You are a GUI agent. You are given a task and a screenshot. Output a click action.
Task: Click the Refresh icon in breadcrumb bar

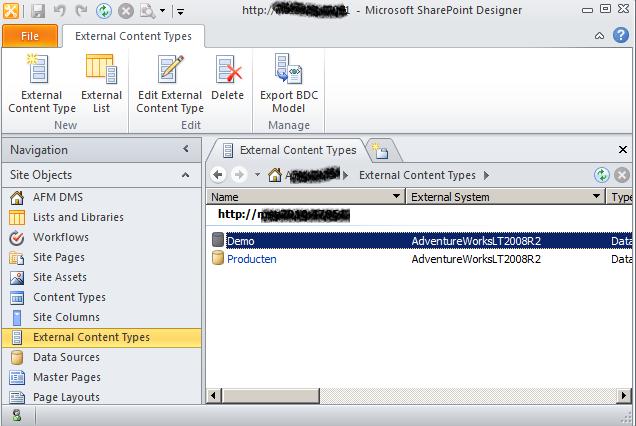601,175
